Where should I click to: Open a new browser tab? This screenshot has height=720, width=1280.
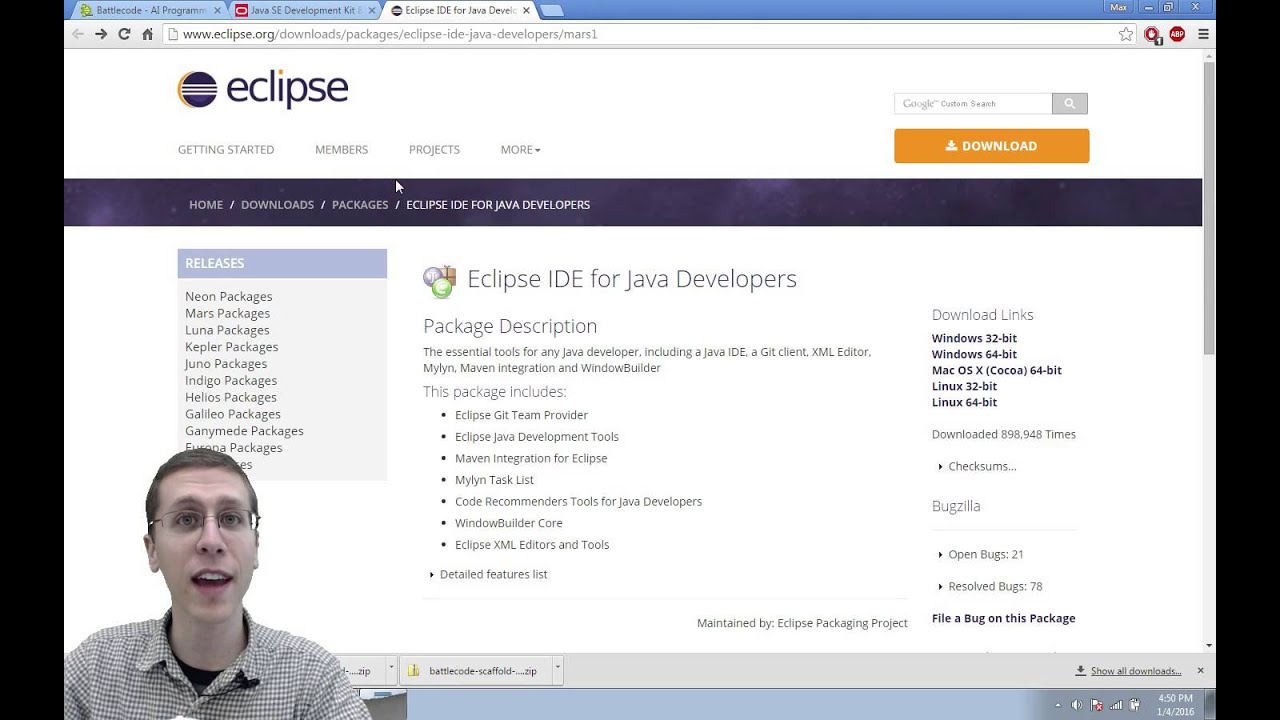(551, 11)
